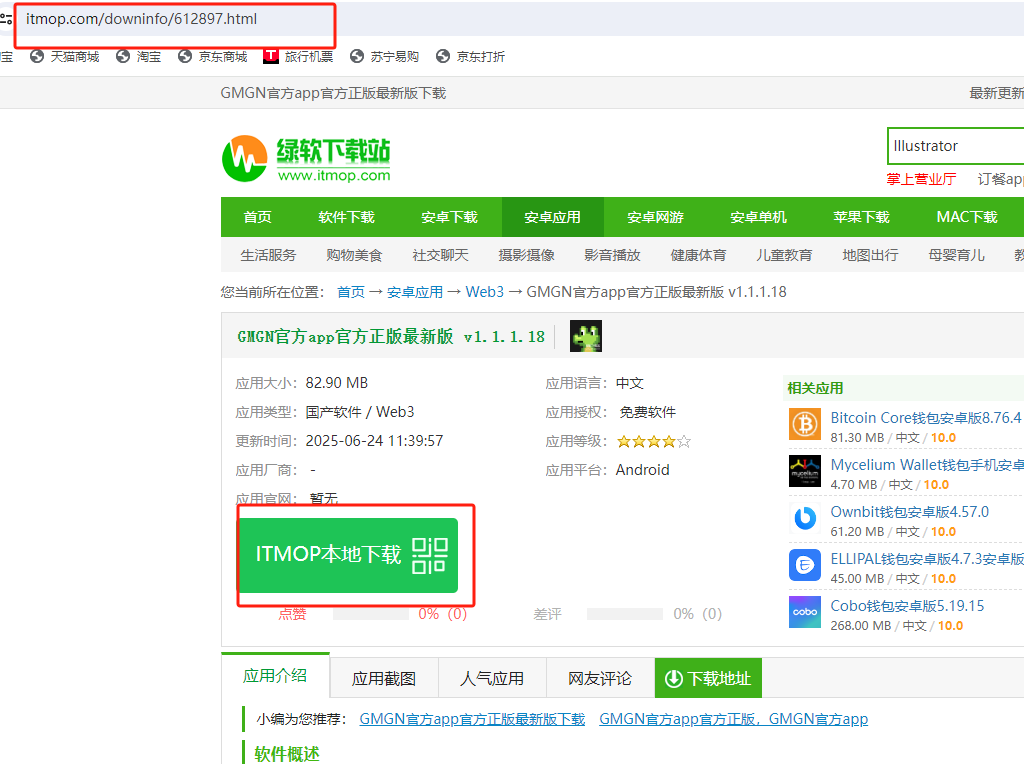The image size is (1024, 764).
Task: Click the 点赞 like rating bar
Action: point(370,614)
